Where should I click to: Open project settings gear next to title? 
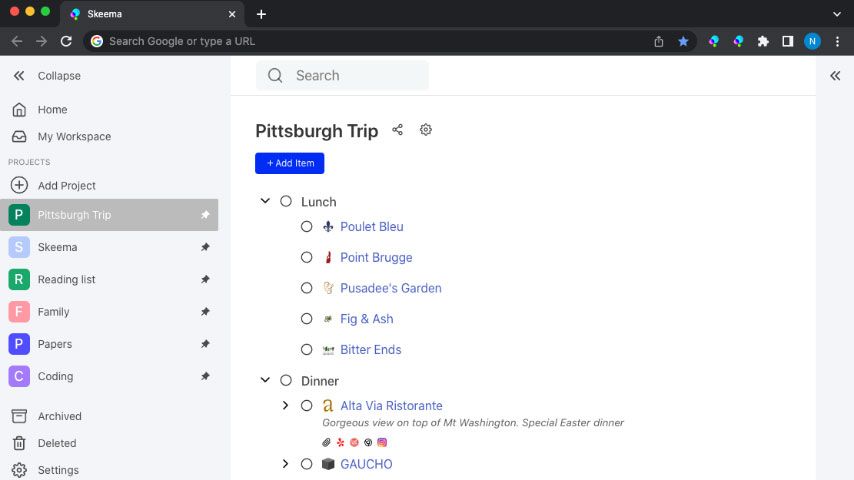tap(426, 130)
